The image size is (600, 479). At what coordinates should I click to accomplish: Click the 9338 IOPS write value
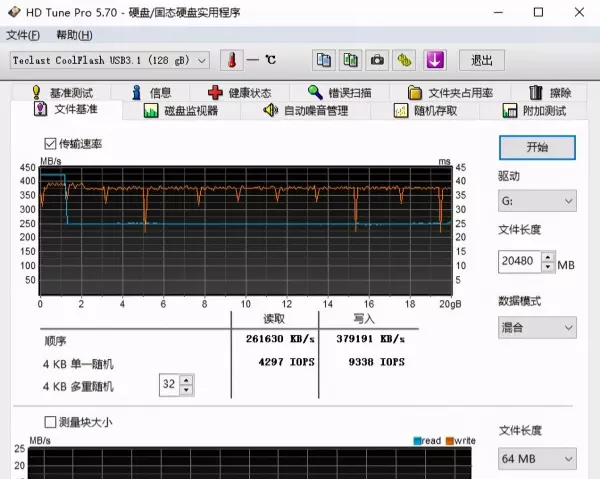pyautogui.click(x=377, y=362)
